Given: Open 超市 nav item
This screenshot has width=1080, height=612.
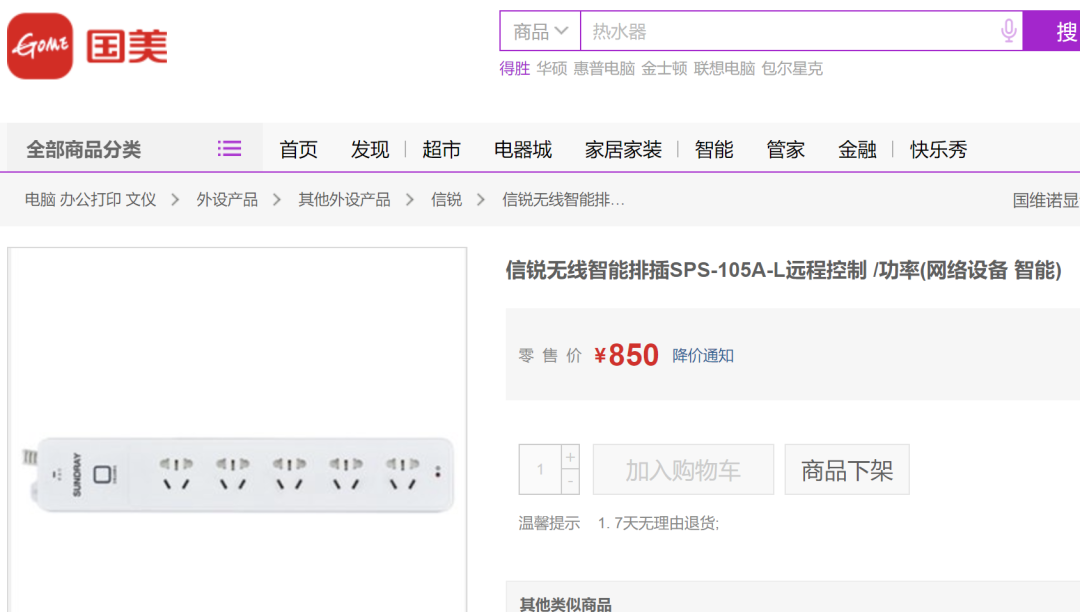Looking at the screenshot, I should [x=442, y=149].
